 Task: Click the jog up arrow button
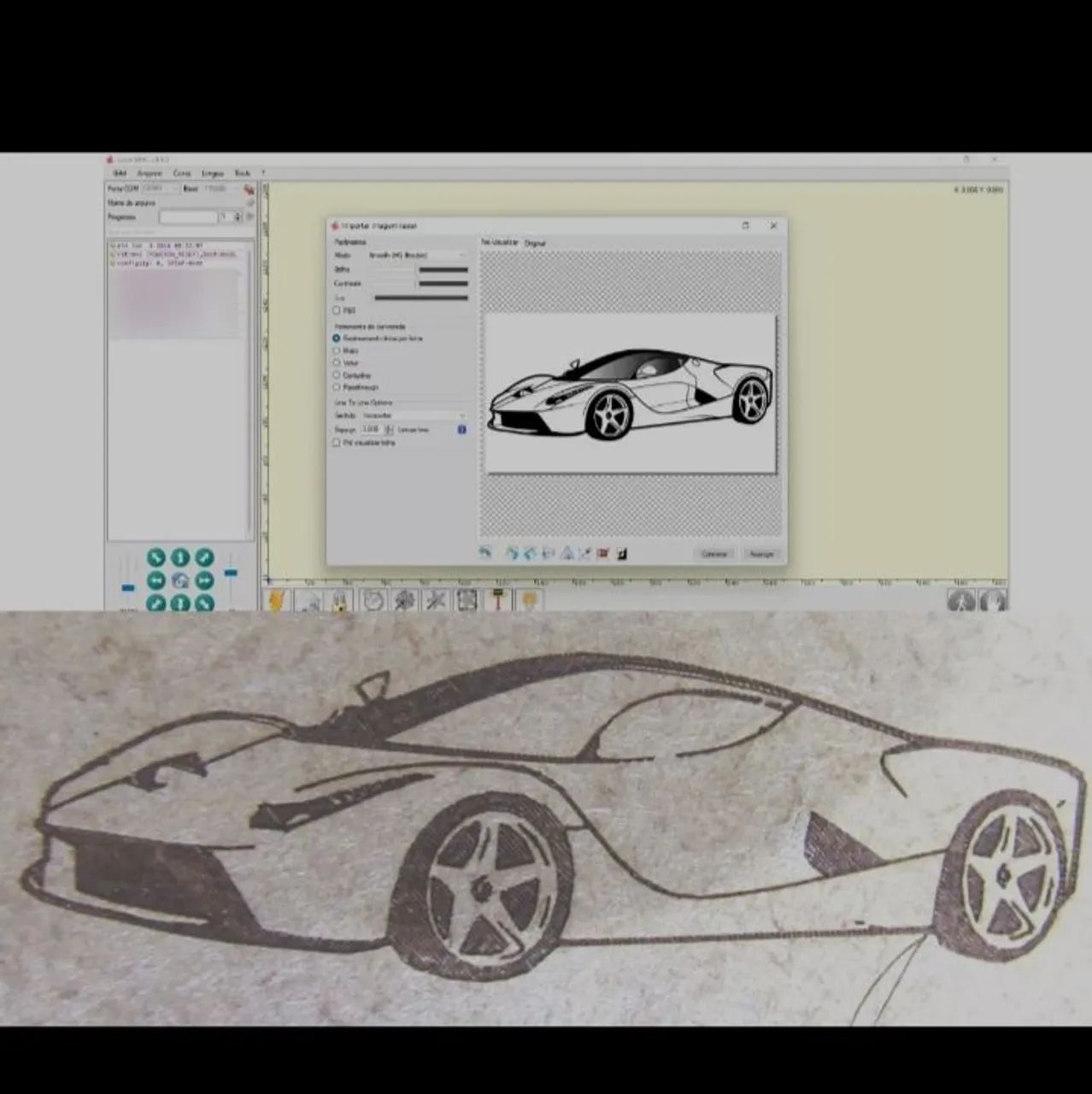(x=179, y=558)
